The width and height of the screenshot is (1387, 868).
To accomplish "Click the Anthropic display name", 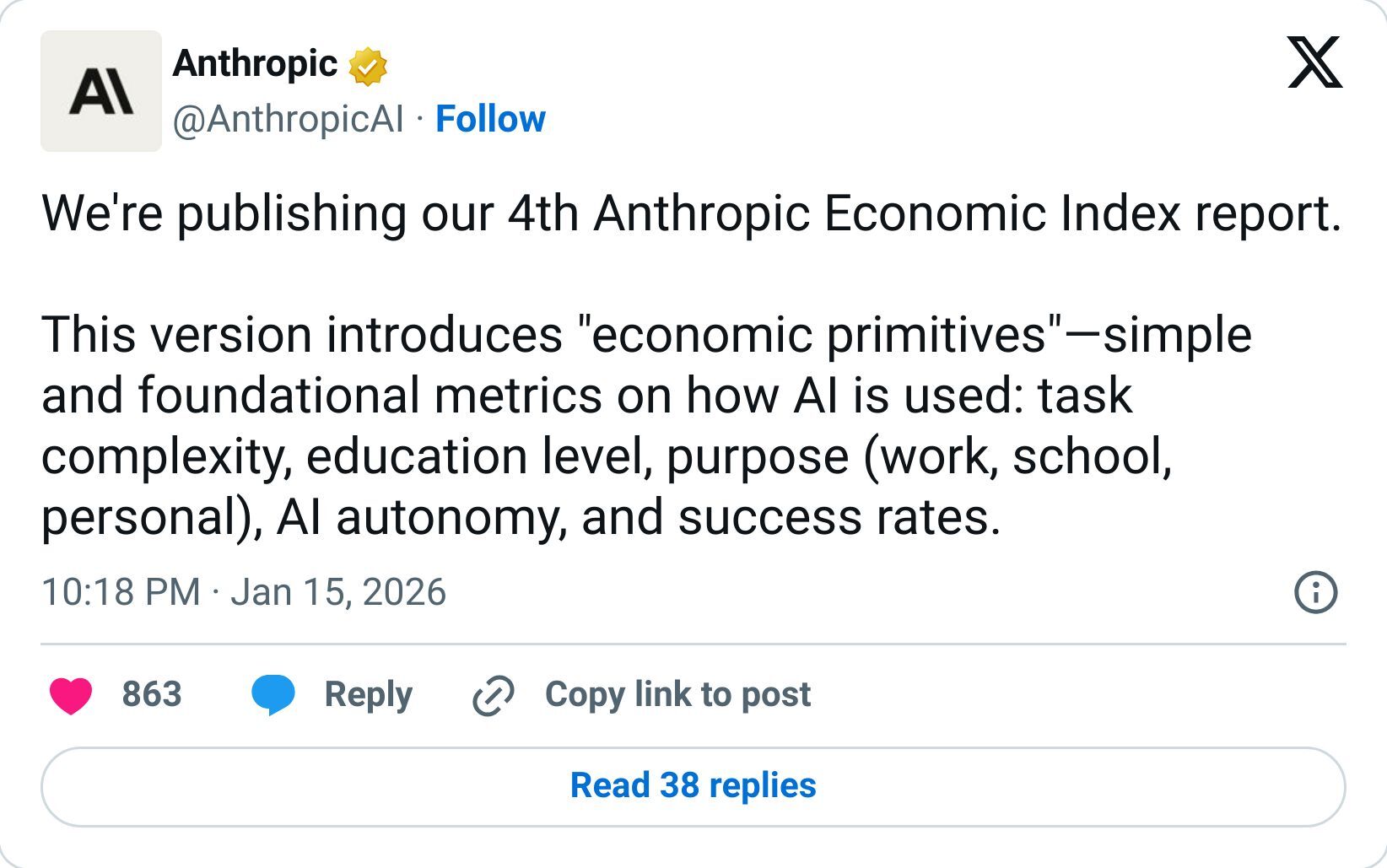I will 255,64.
